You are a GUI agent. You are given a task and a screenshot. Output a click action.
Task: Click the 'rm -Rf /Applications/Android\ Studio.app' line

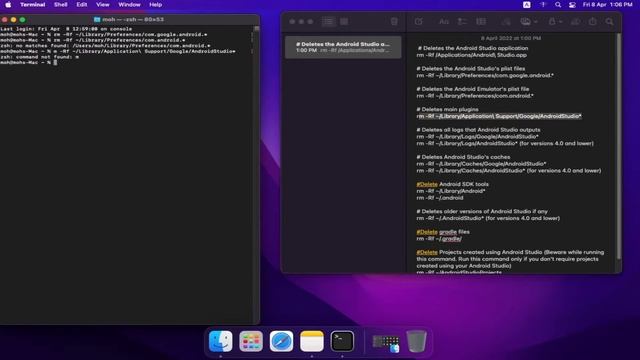[471, 55]
